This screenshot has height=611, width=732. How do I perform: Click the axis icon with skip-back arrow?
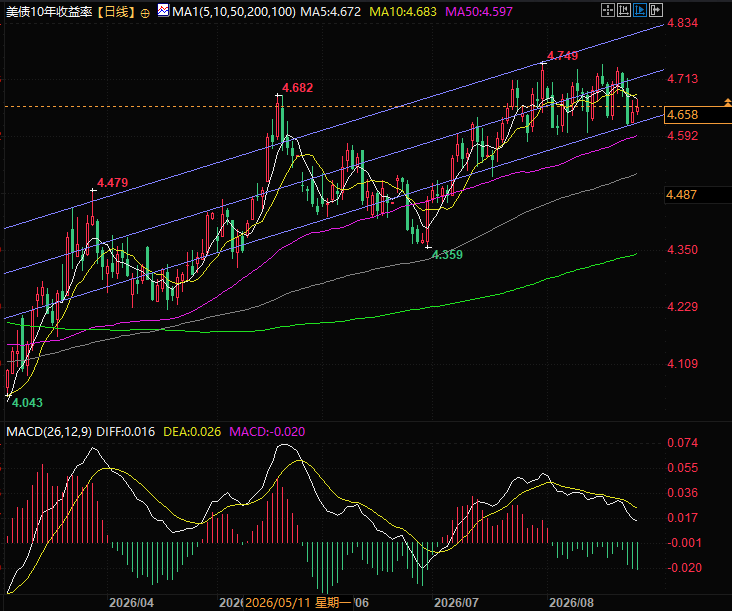624,10
